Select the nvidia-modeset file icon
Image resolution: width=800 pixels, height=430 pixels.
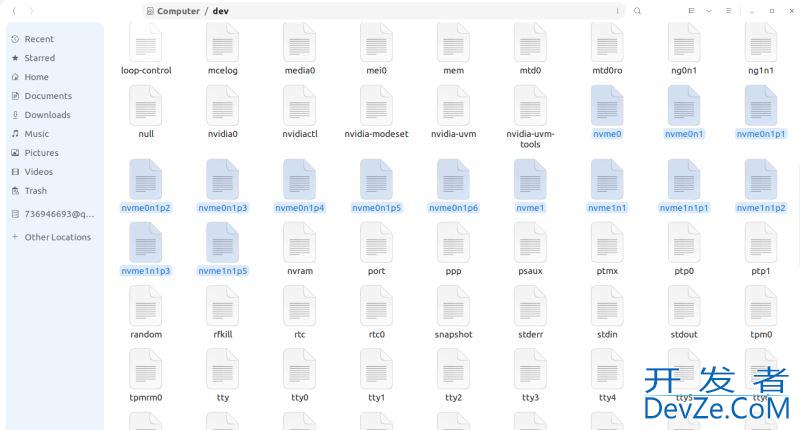point(376,106)
